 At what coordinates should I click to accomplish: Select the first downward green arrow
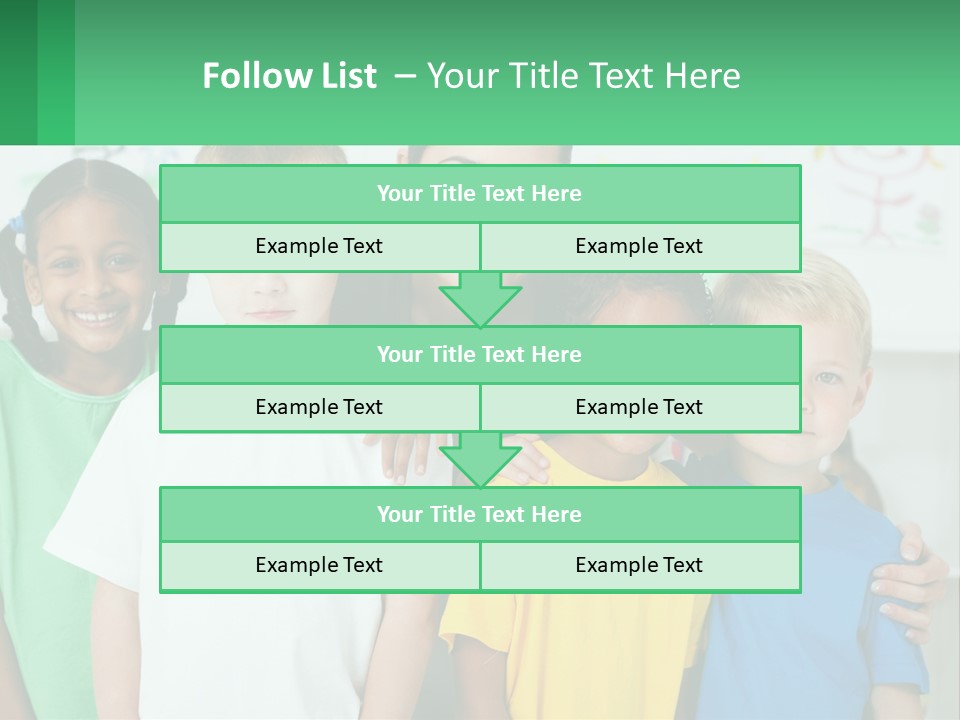pos(480,300)
